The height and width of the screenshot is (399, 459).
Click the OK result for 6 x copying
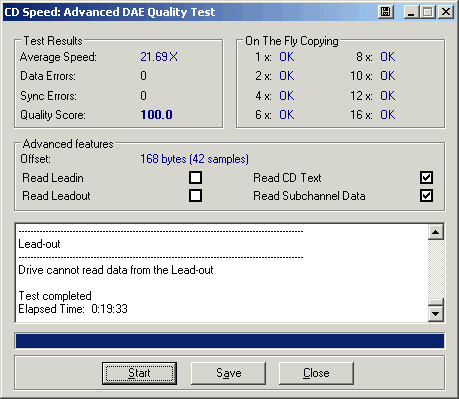point(287,115)
